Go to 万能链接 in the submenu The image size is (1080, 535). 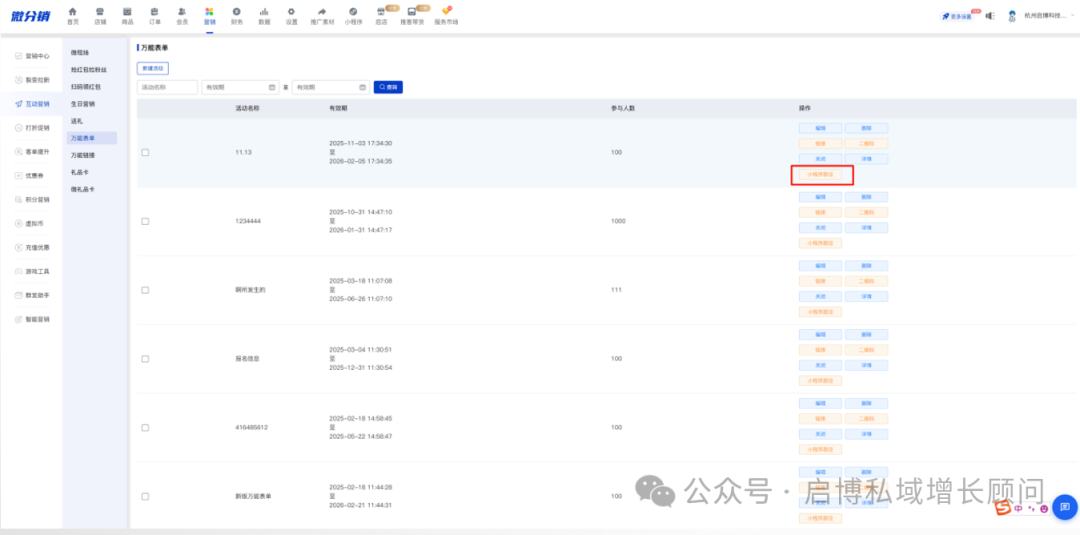coord(83,155)
